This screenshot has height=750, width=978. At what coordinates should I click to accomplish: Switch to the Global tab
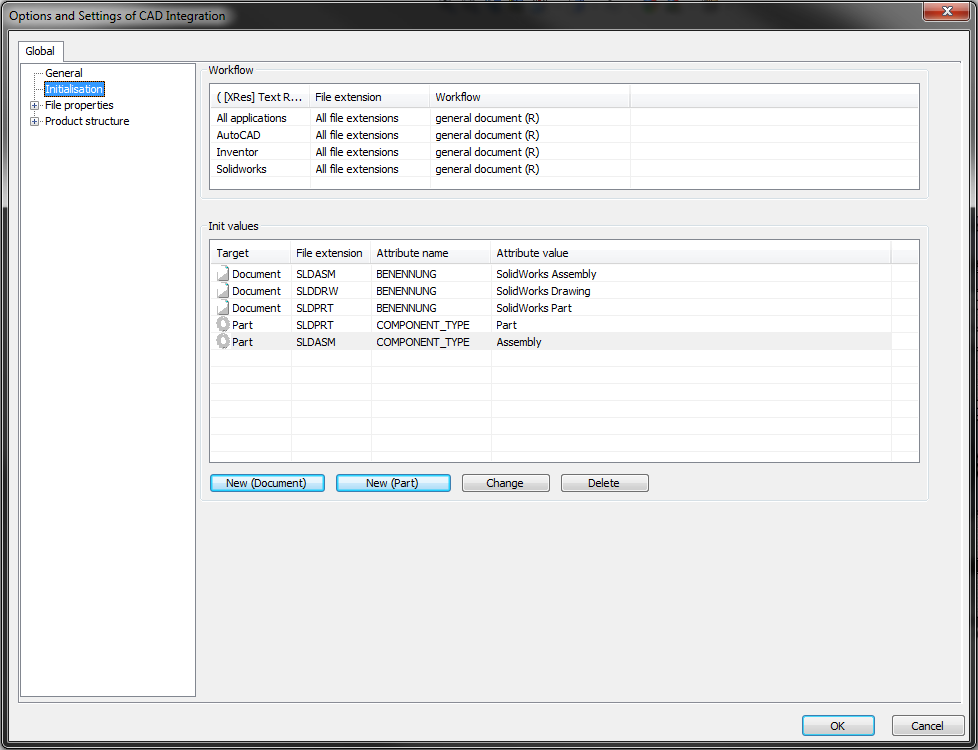pos(40,51)
